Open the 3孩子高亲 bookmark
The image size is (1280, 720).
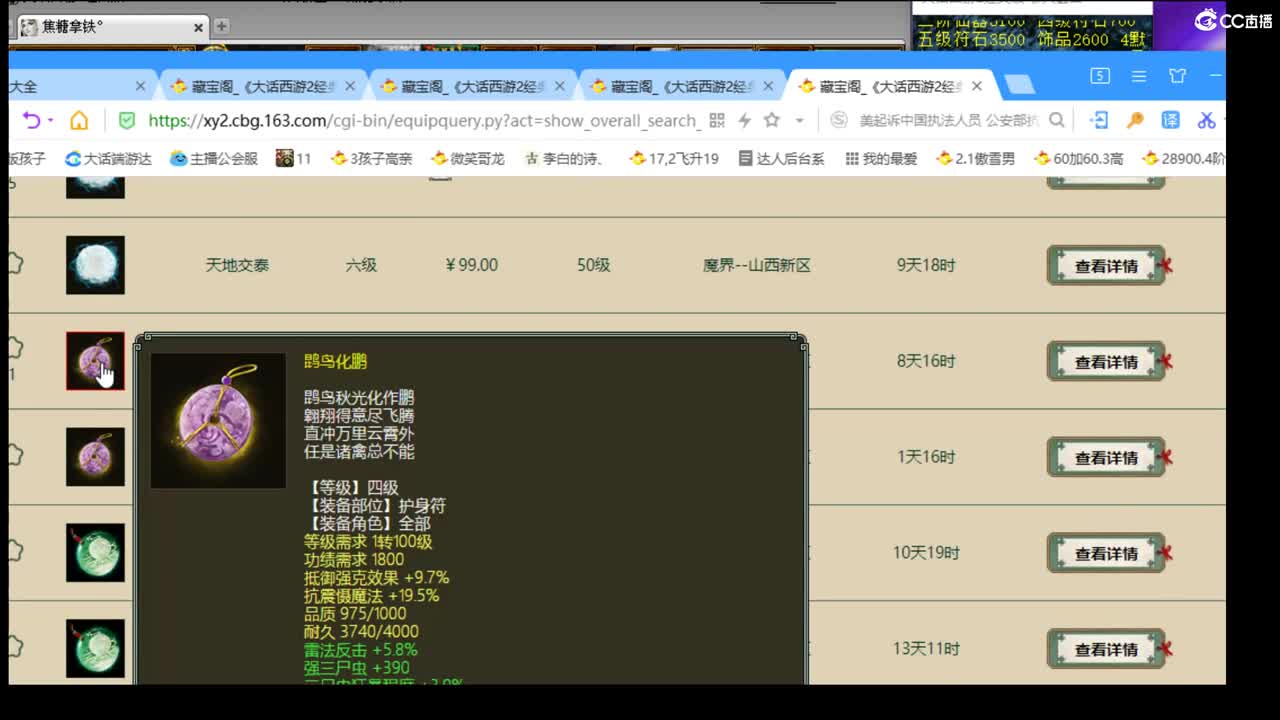click(371, 158)
